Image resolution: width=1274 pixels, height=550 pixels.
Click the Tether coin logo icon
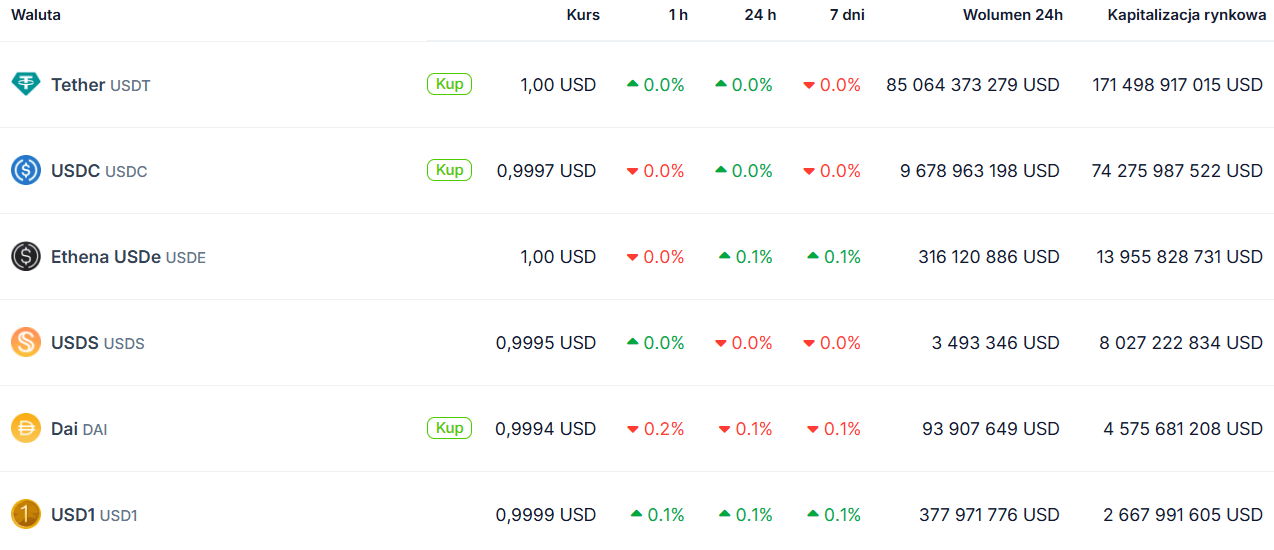coord(26,85)
